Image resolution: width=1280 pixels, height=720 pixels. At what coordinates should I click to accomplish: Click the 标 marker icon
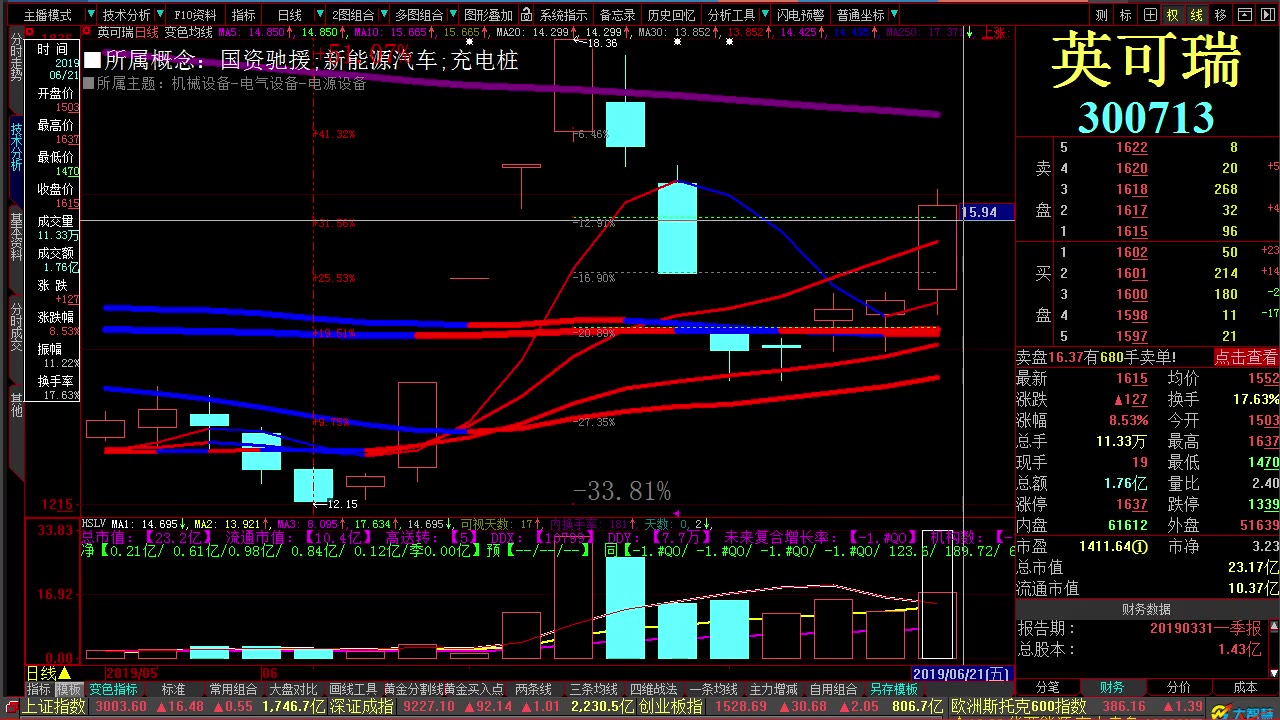point(1125,15)
